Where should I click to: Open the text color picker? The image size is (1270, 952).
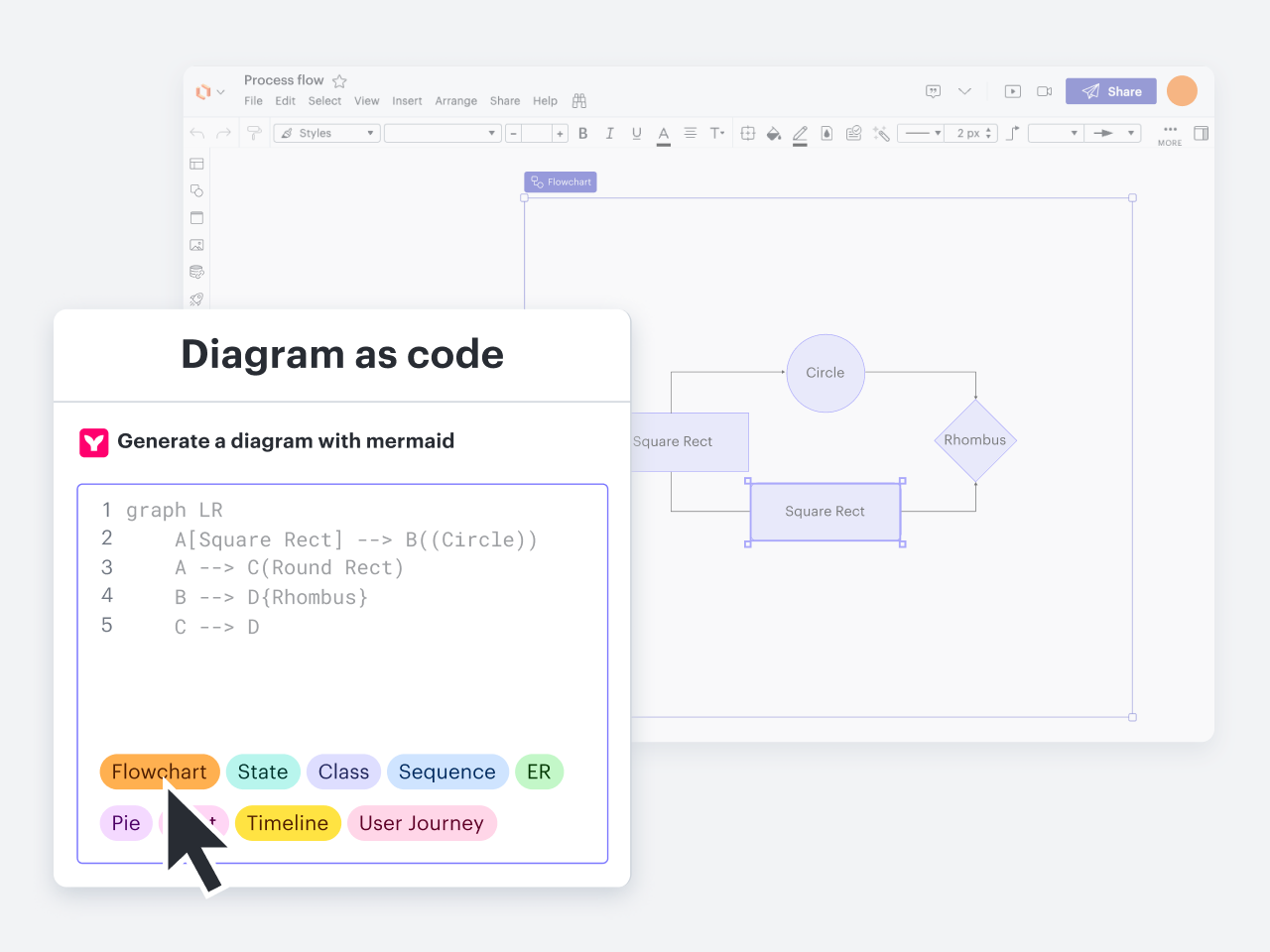pyautogui.click(x=664, y=134)
